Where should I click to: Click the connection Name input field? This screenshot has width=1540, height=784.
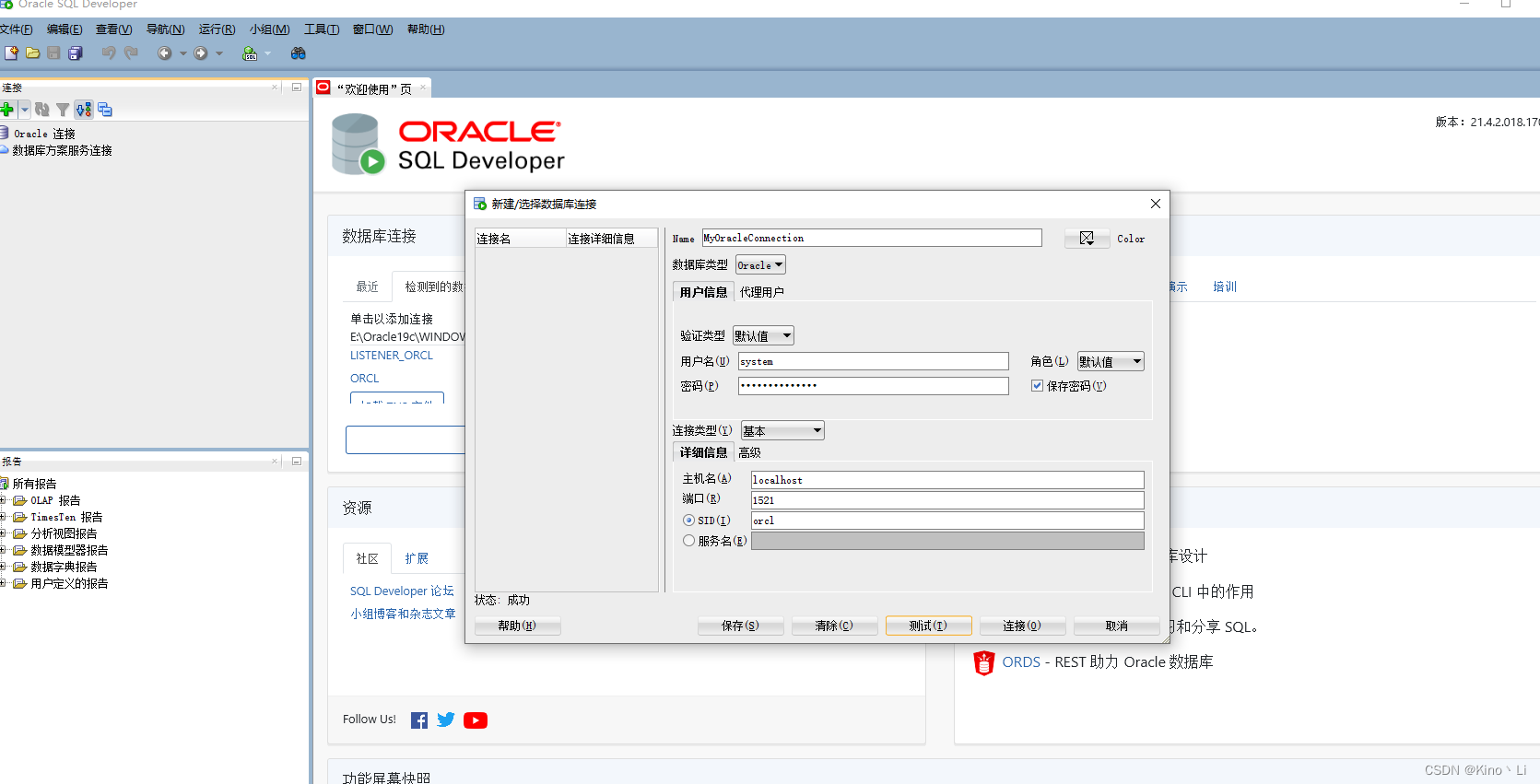pos(872,238)
